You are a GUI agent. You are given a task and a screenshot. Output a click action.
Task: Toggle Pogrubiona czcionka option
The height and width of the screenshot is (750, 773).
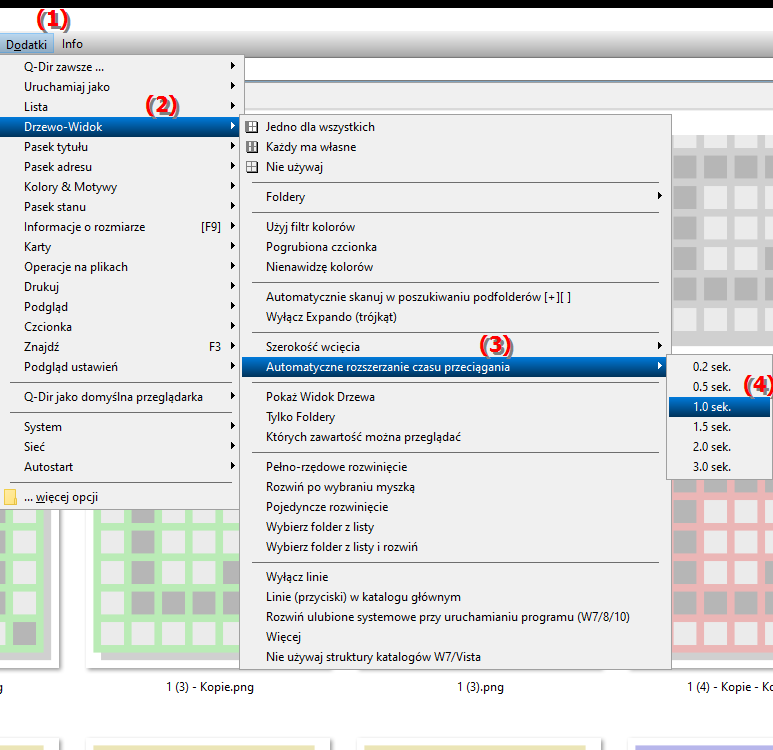(455, 247)
